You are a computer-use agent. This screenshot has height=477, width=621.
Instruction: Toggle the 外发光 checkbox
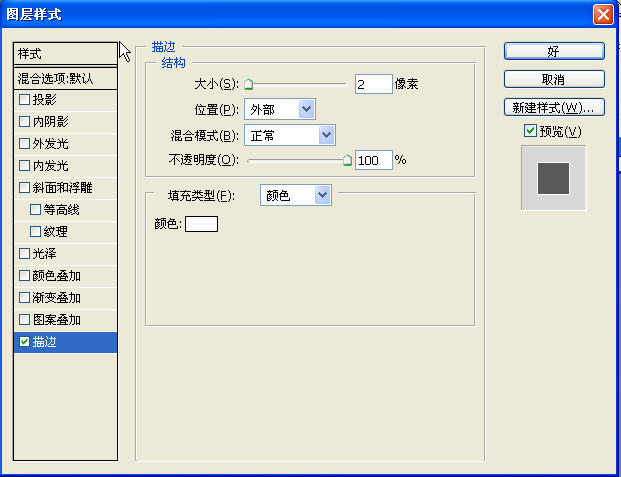tap(25, 144)
